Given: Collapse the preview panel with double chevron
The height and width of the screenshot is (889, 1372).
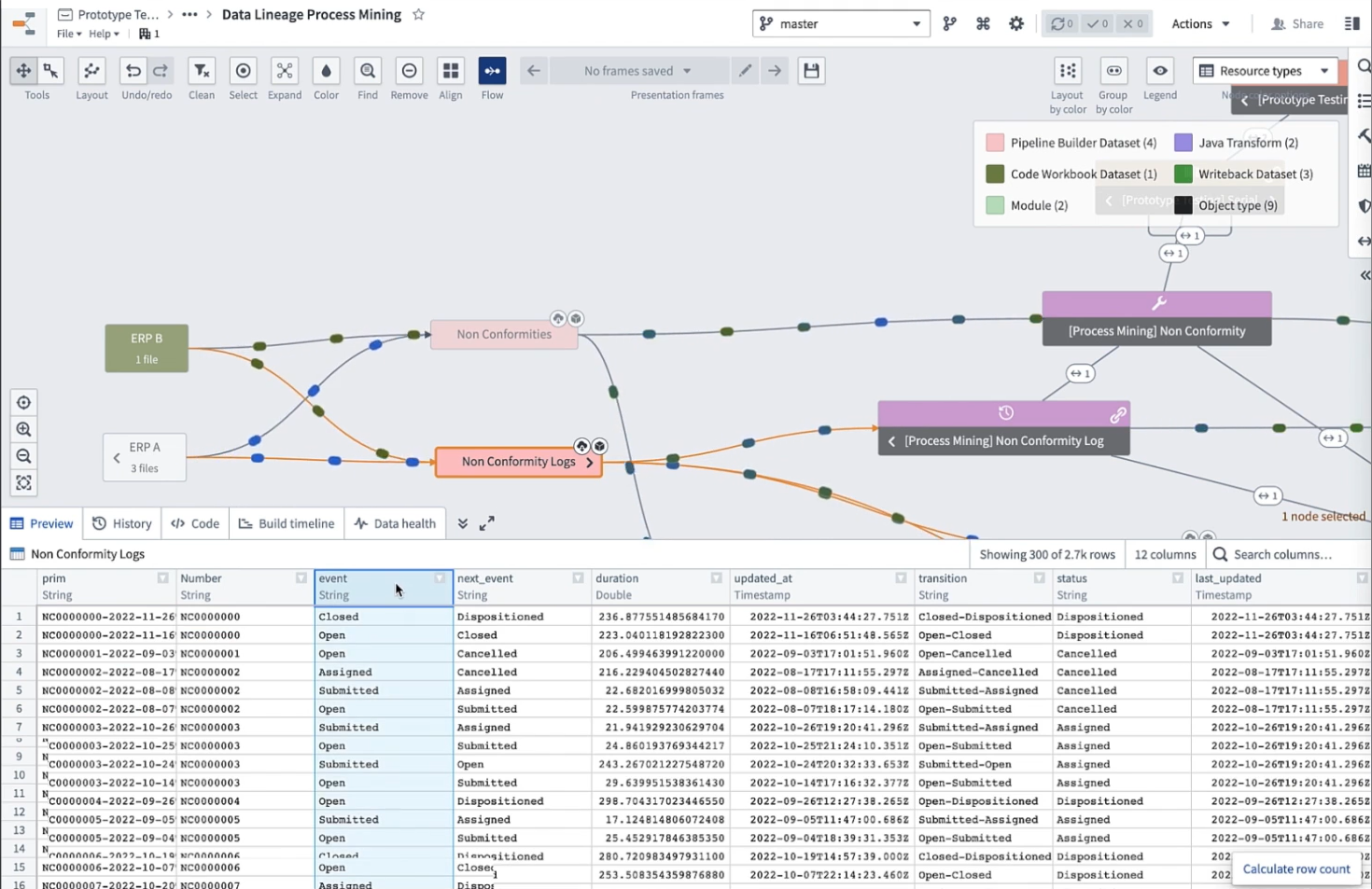Looking at the screenshot, I should [x=463, y=523].
